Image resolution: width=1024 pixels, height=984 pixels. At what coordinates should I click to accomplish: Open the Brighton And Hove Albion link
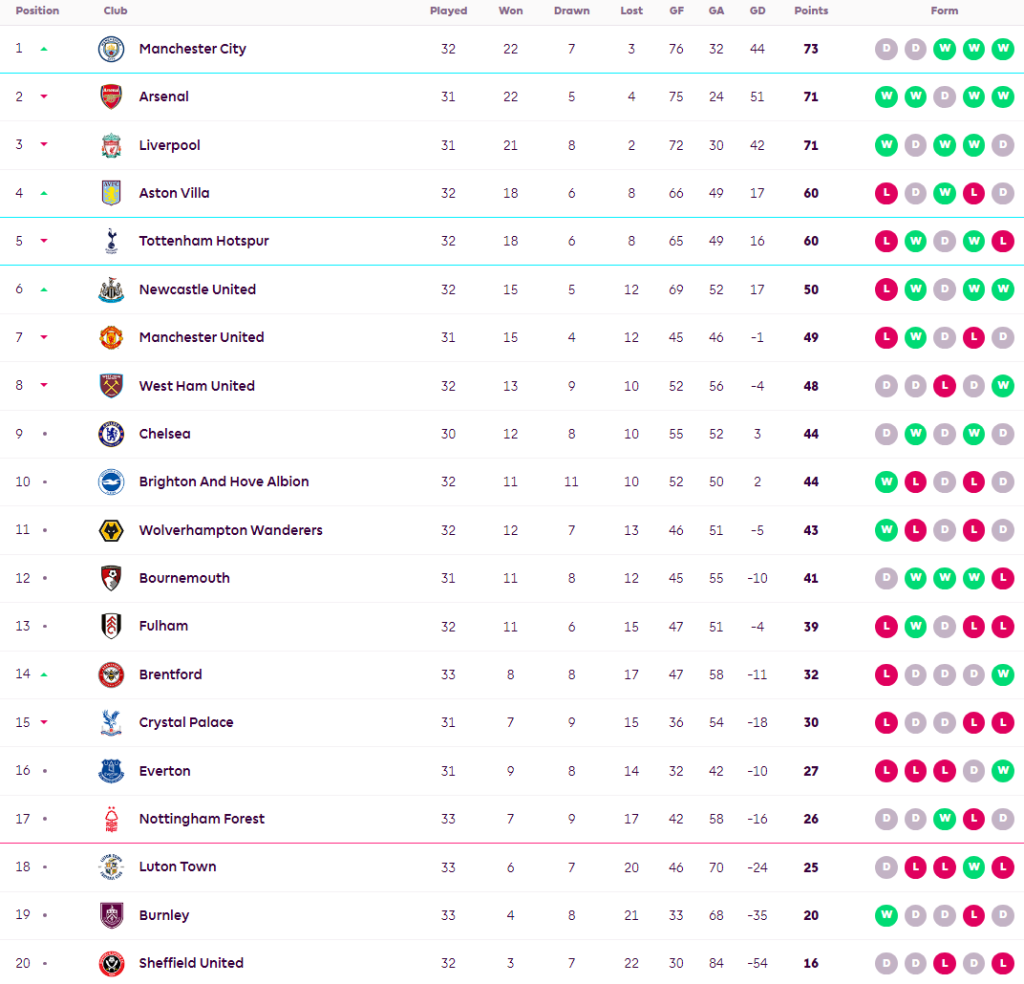[223, 482]
